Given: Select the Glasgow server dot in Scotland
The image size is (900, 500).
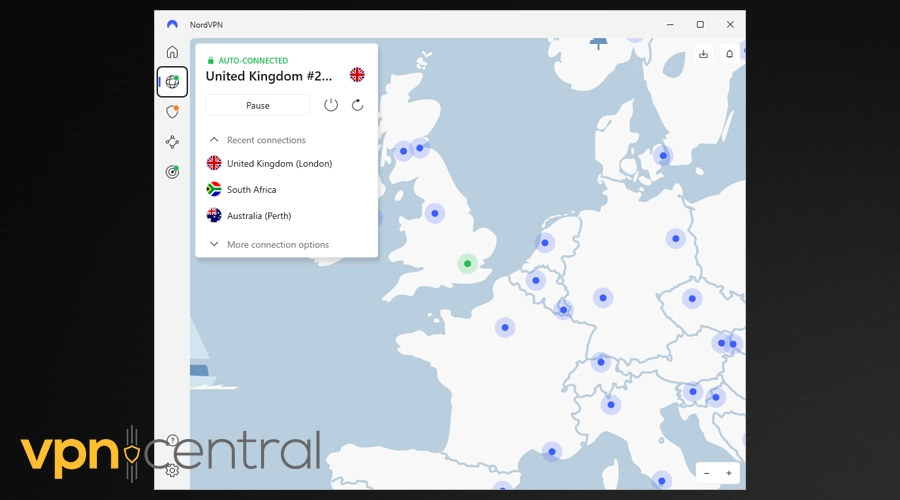Looking at the screenshot, I should point(404,152).
